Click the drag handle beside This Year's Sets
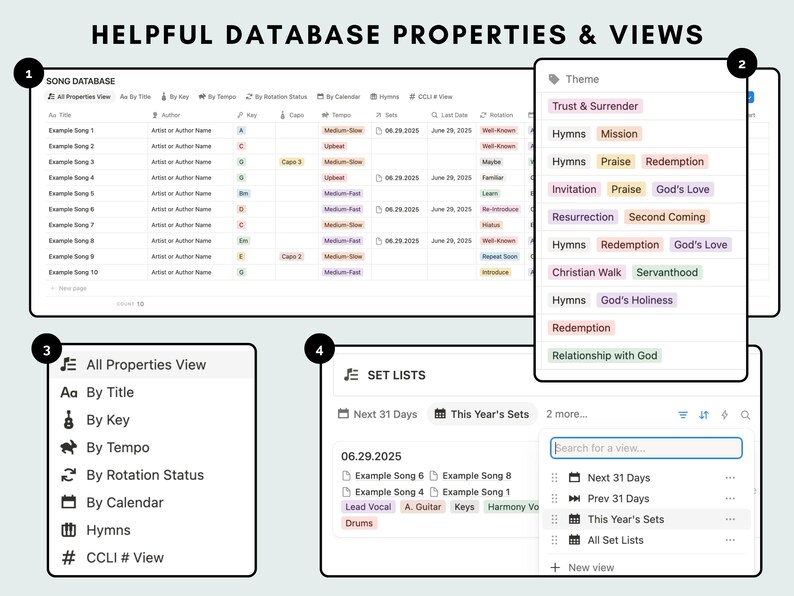794x596 pixels. click(x=554, y=519)
